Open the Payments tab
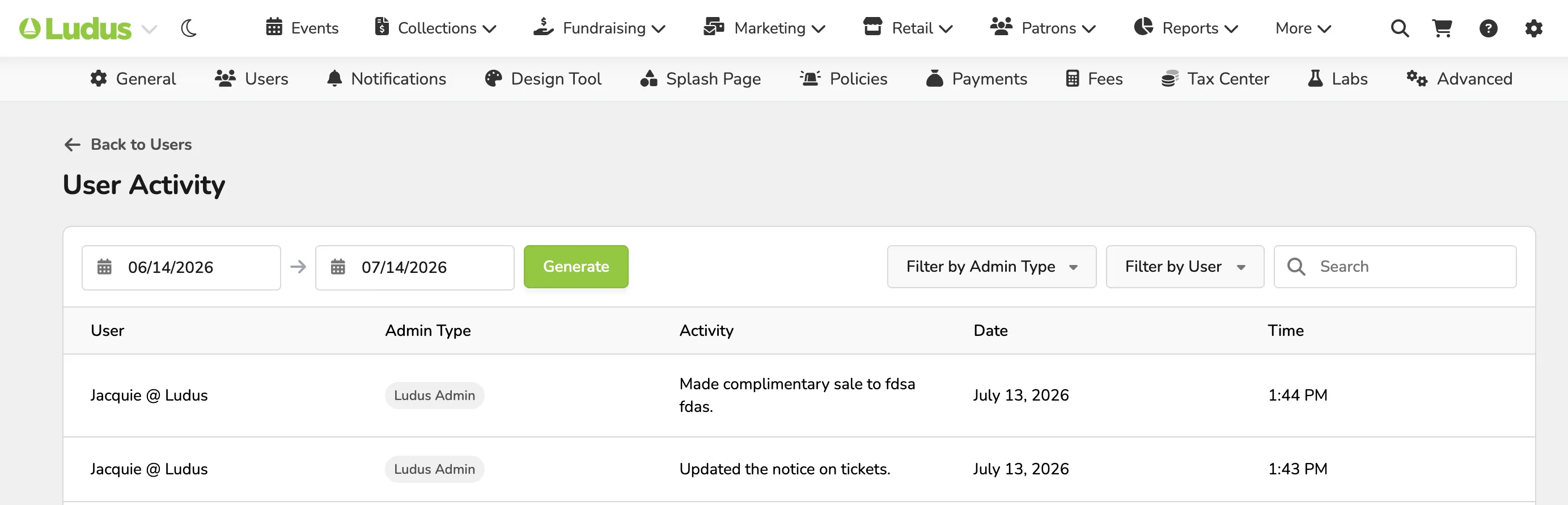1568x505 pixels. coord(976,78)
